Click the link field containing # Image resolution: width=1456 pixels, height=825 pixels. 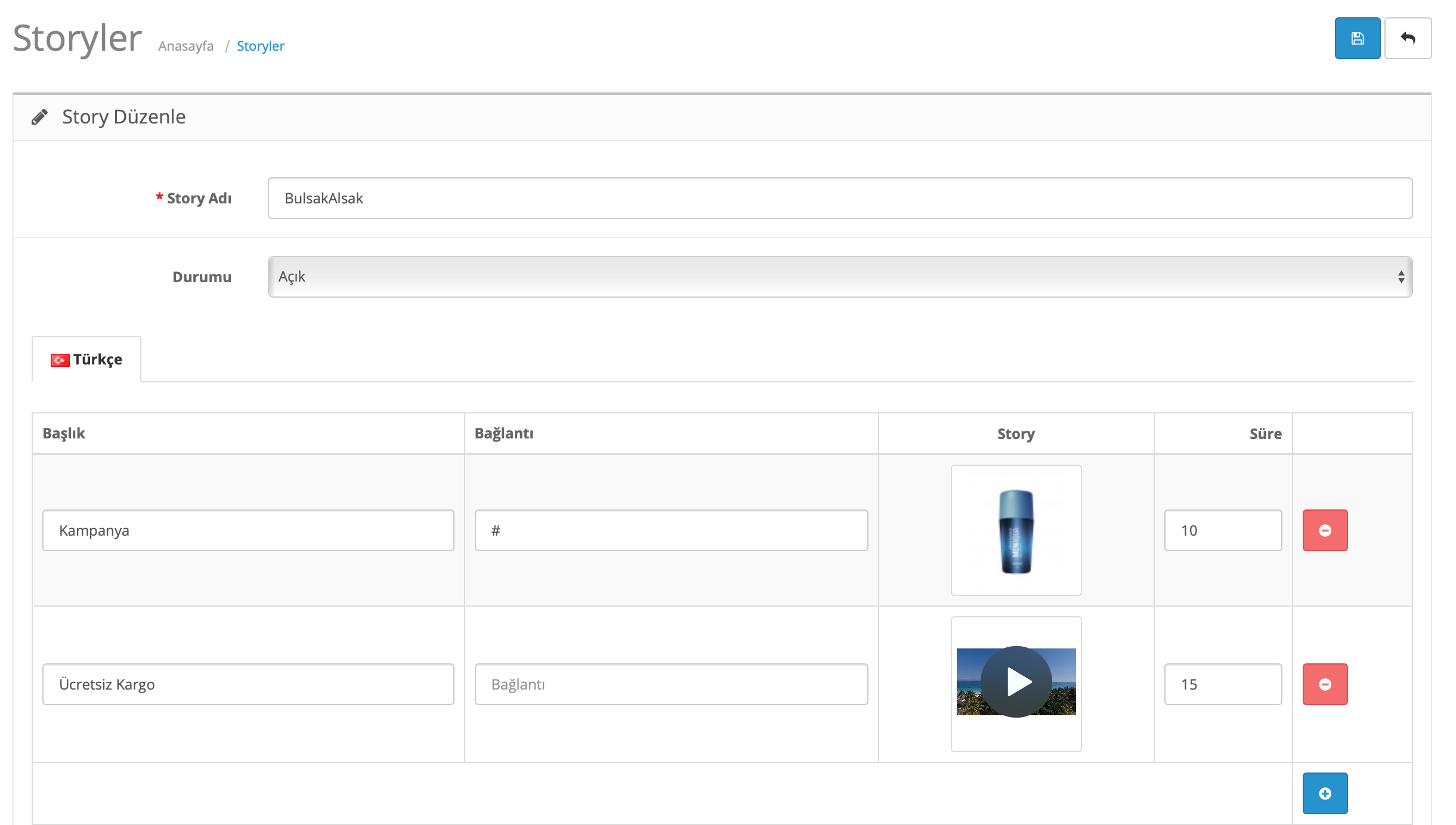tap(671, 530)
